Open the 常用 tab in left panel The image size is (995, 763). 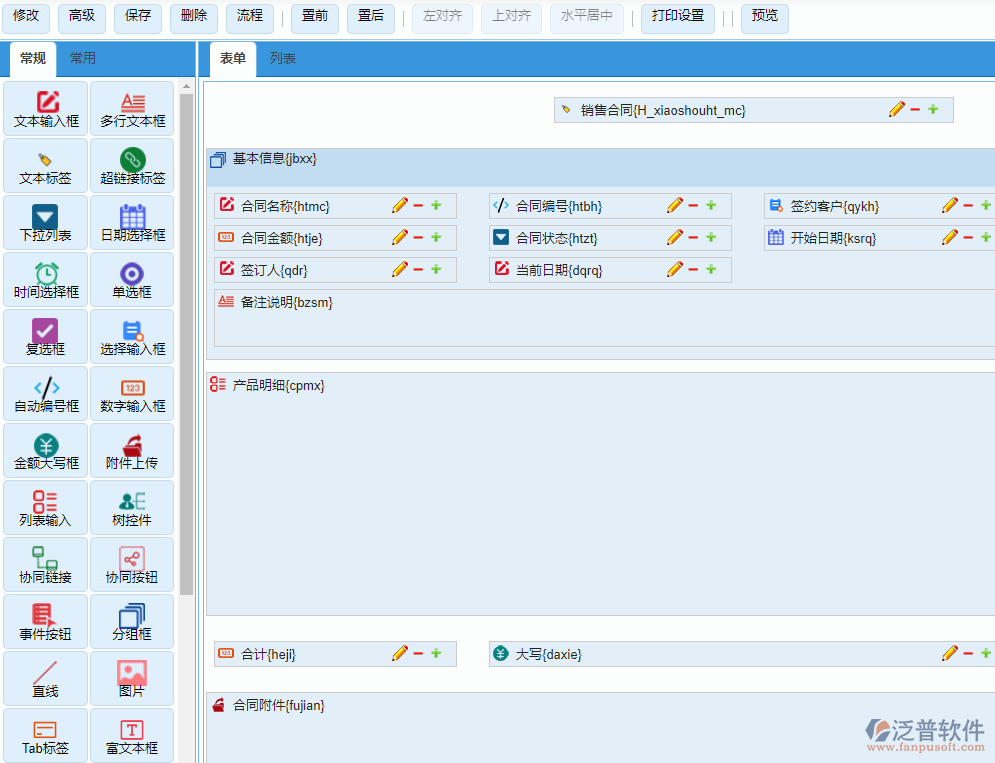click(83, 59)
